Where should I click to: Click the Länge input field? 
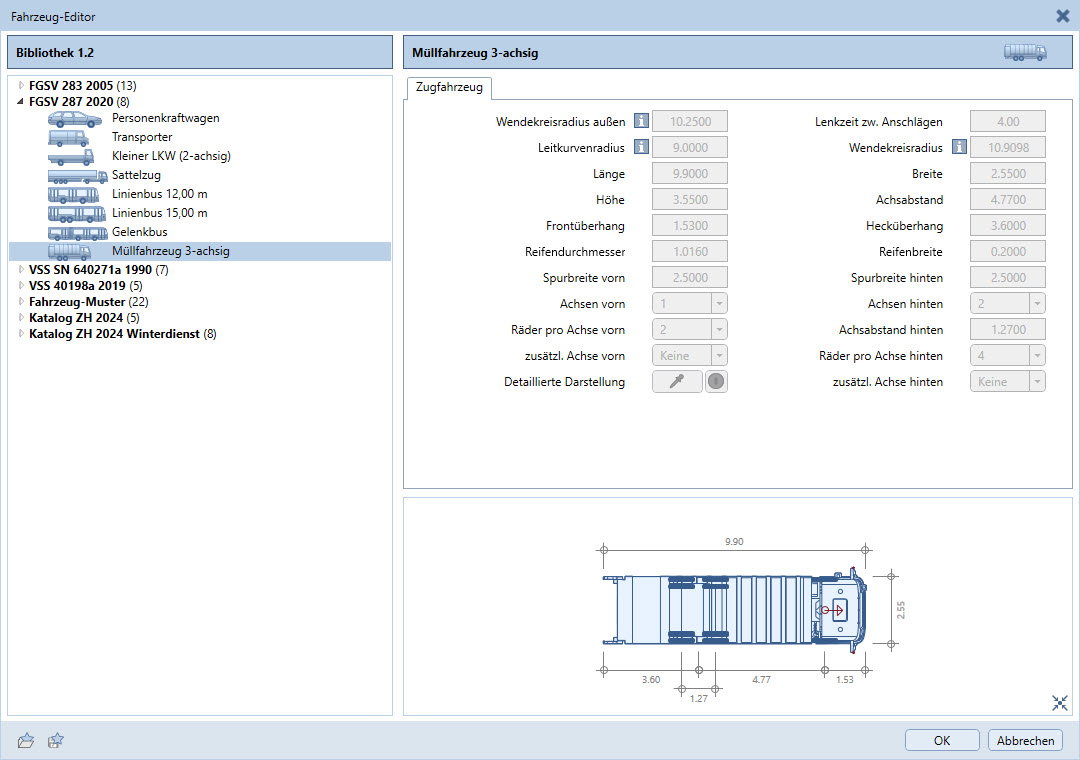coord(689,174)
